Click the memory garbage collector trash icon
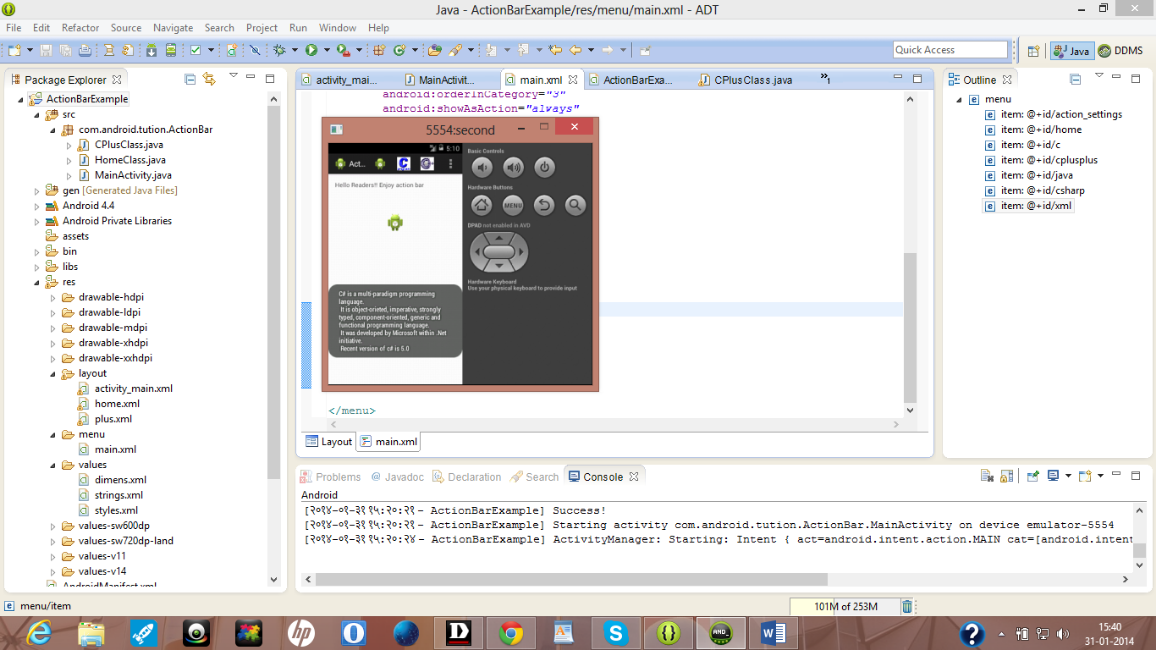The image size is (1156, 650). (x=907, y=607)
